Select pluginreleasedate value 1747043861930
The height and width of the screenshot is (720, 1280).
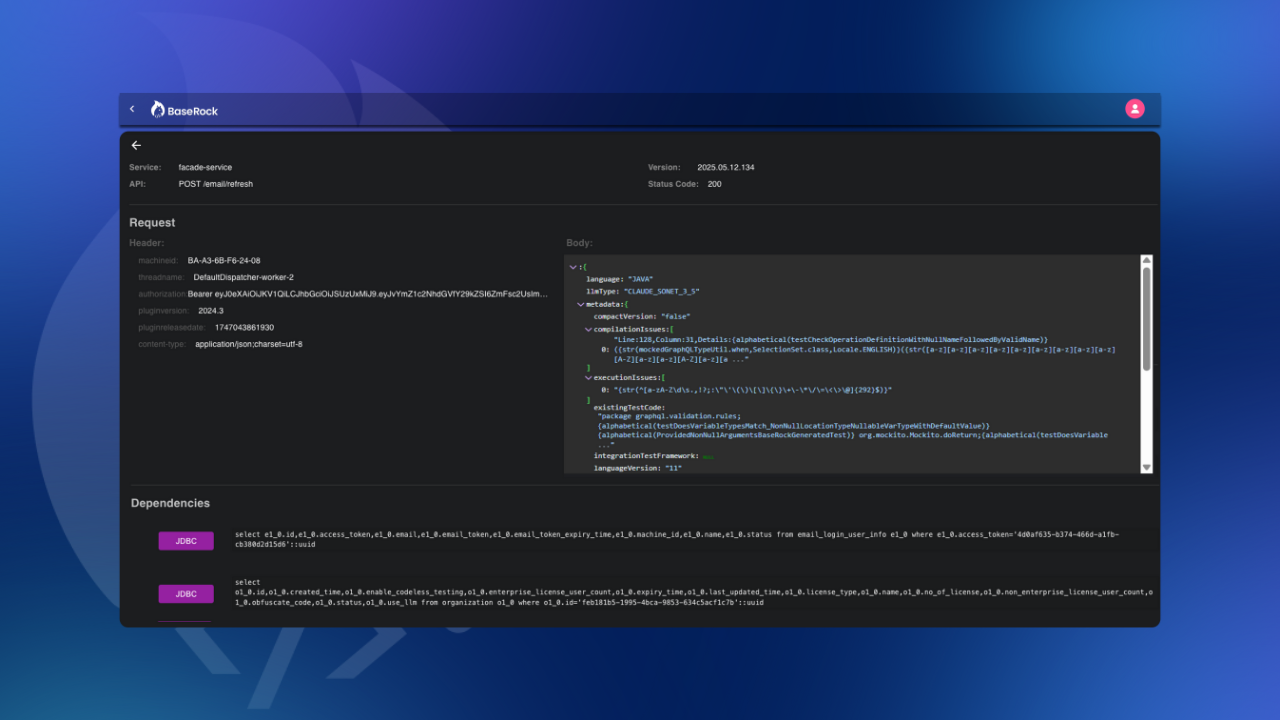[x=244, y=327]
